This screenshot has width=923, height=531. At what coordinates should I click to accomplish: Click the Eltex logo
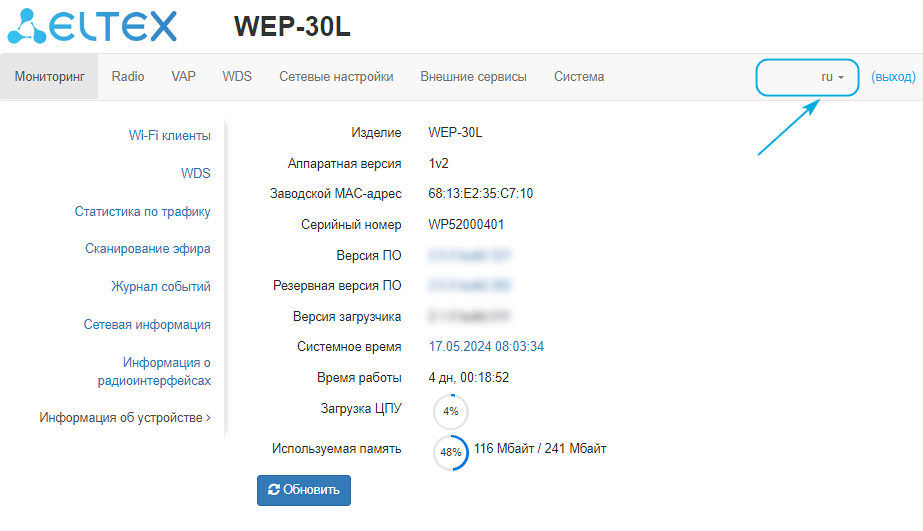tap(92, 26)
